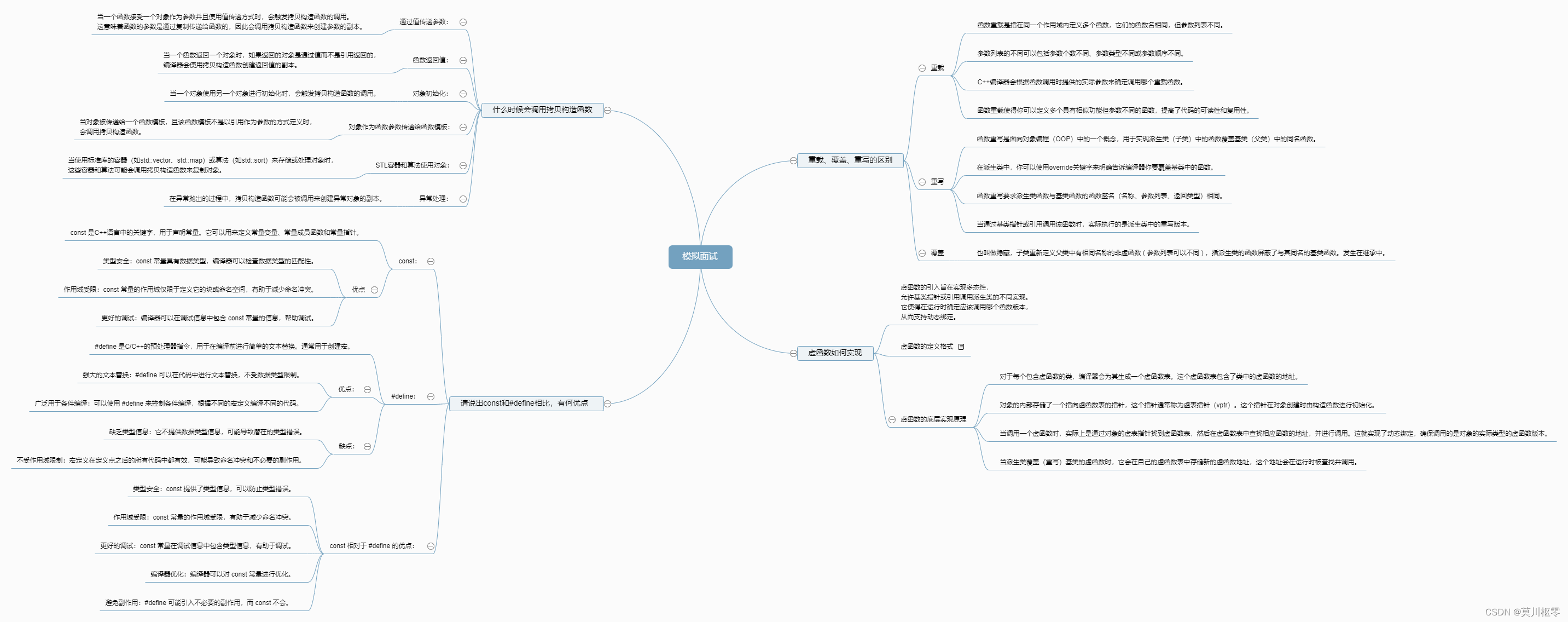Viewport: 1568px width, 622px height.
Task: Collapse the 虚函数如何实现 main branch
Action: coord(793,353)
